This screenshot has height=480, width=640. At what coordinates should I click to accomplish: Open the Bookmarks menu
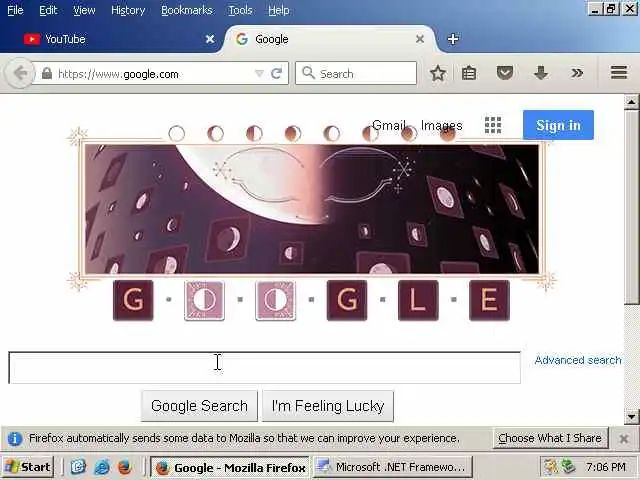click(x=187, y=10)
